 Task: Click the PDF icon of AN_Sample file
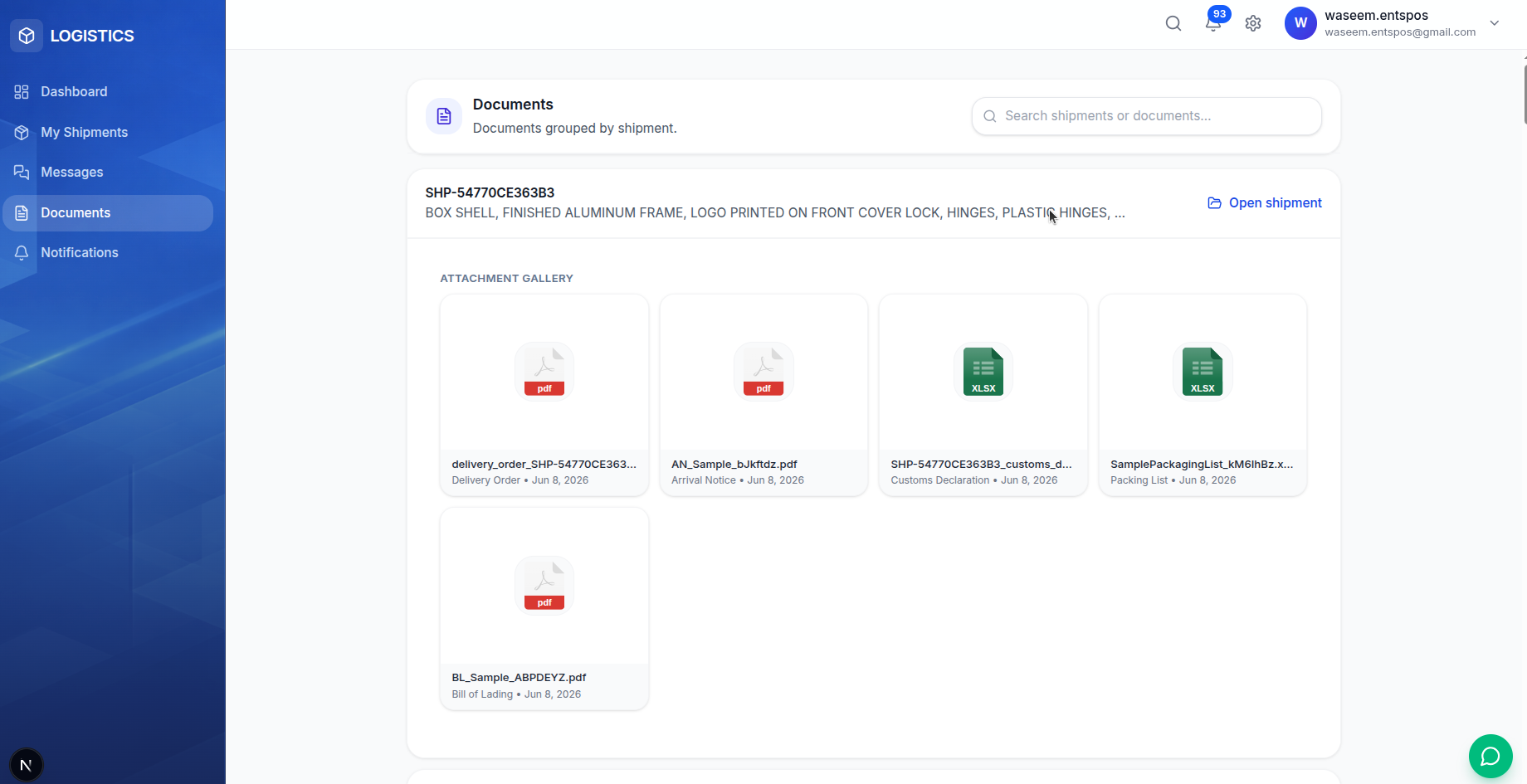point(763,371)
